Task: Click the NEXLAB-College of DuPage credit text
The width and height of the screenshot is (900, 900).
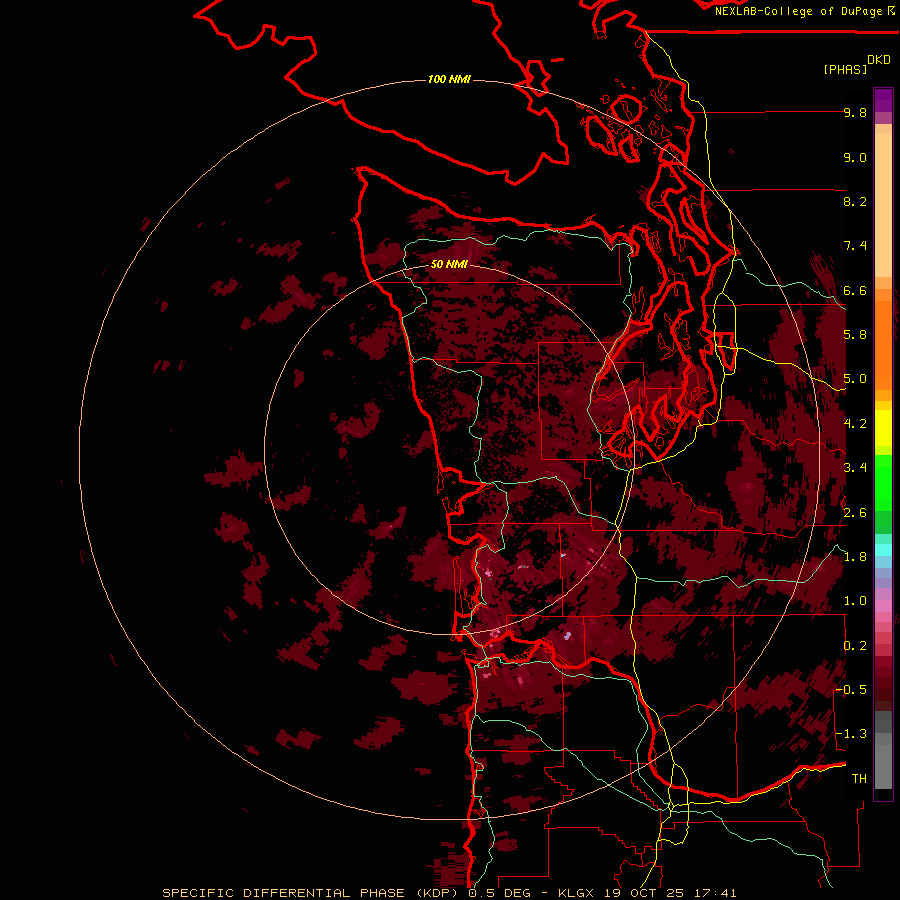Action: (798, 11)
